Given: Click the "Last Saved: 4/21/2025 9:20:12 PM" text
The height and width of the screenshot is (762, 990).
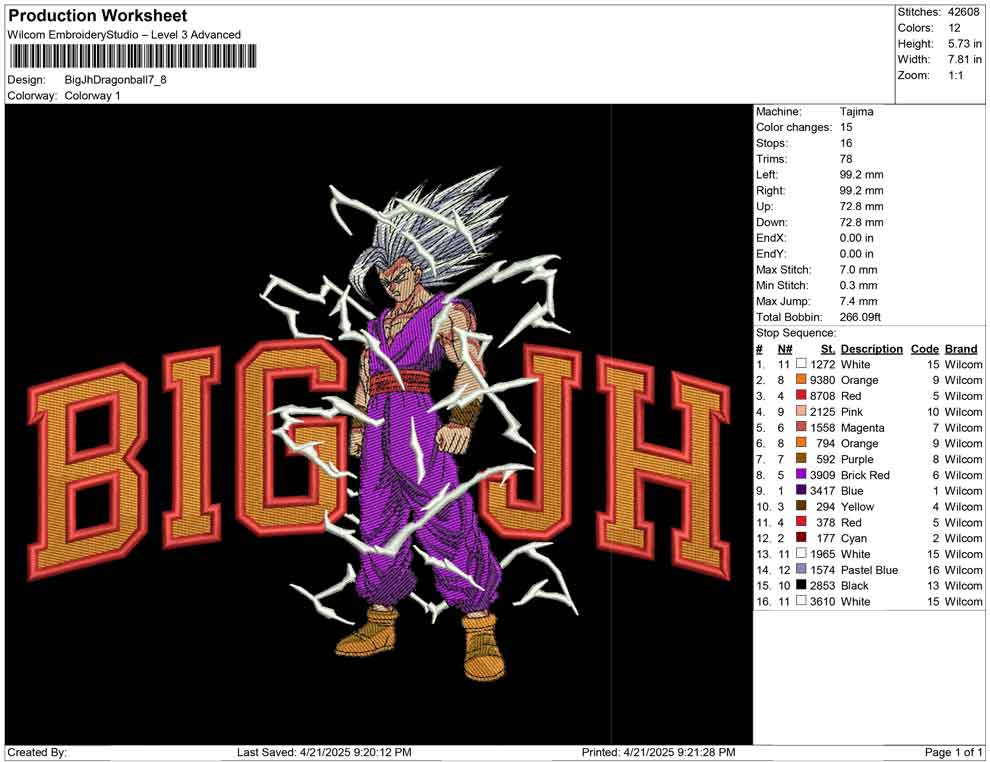Looking at the screenshot, I should (324, 752).
